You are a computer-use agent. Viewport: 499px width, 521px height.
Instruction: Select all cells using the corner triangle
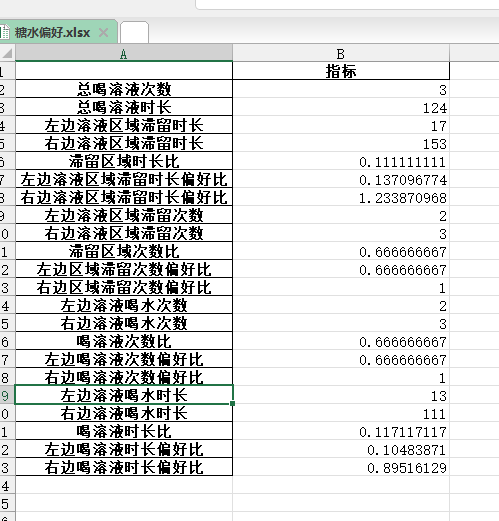7,53
